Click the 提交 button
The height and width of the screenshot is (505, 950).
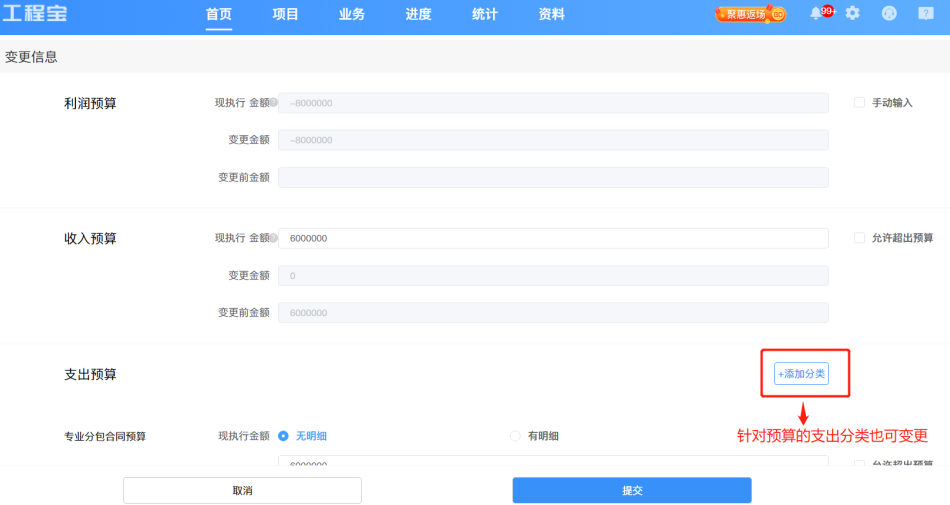tap(632, 490)
